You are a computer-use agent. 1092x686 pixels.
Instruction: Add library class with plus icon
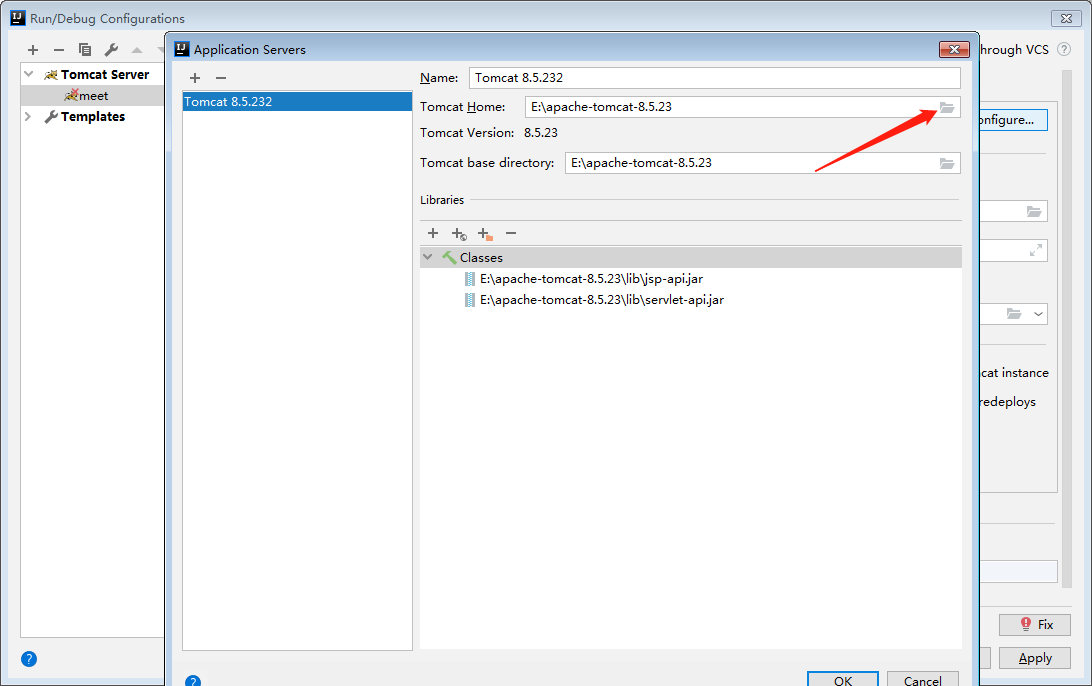pos(433,233)
